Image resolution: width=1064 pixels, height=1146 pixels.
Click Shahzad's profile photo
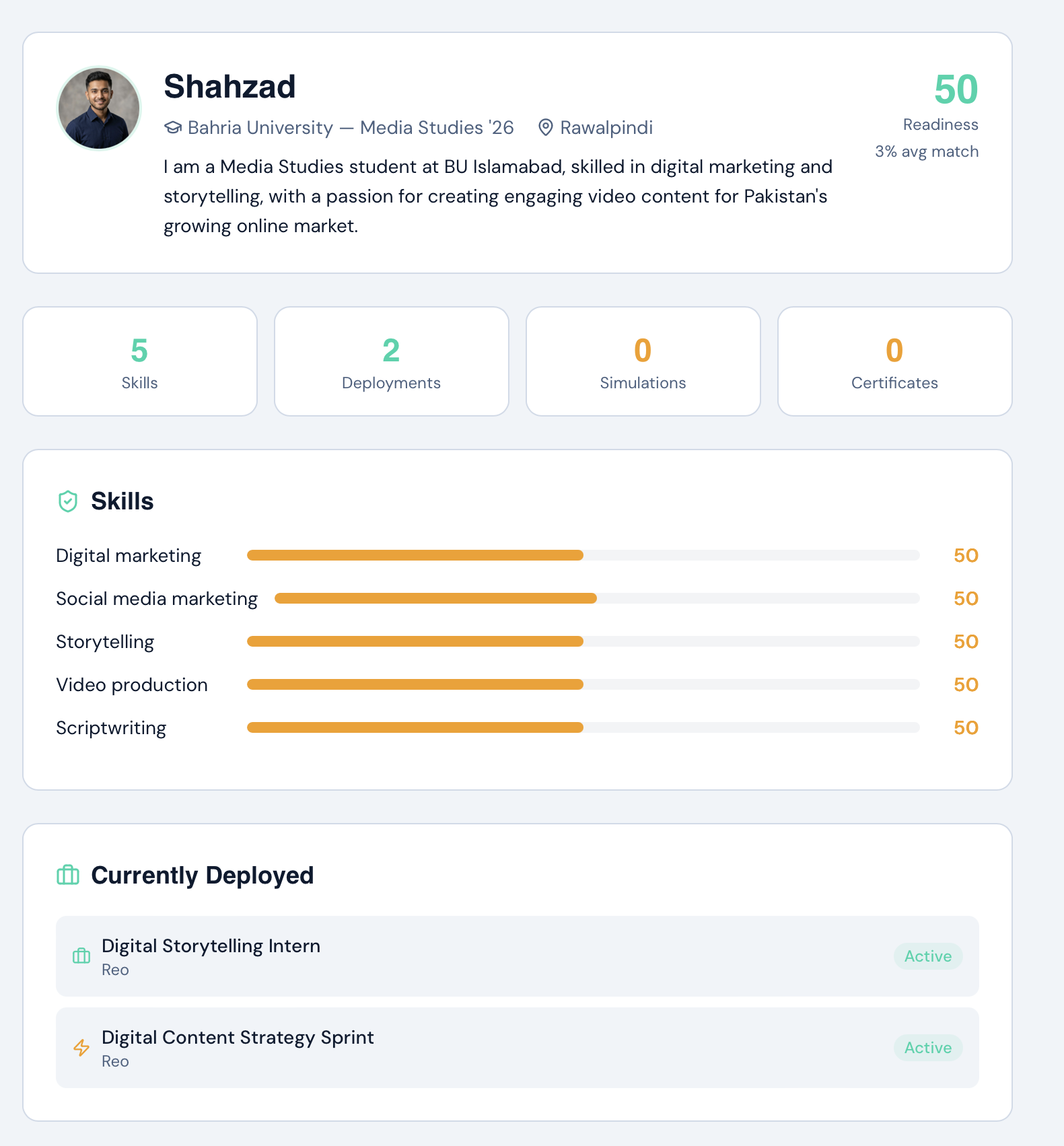click(99, 108)
